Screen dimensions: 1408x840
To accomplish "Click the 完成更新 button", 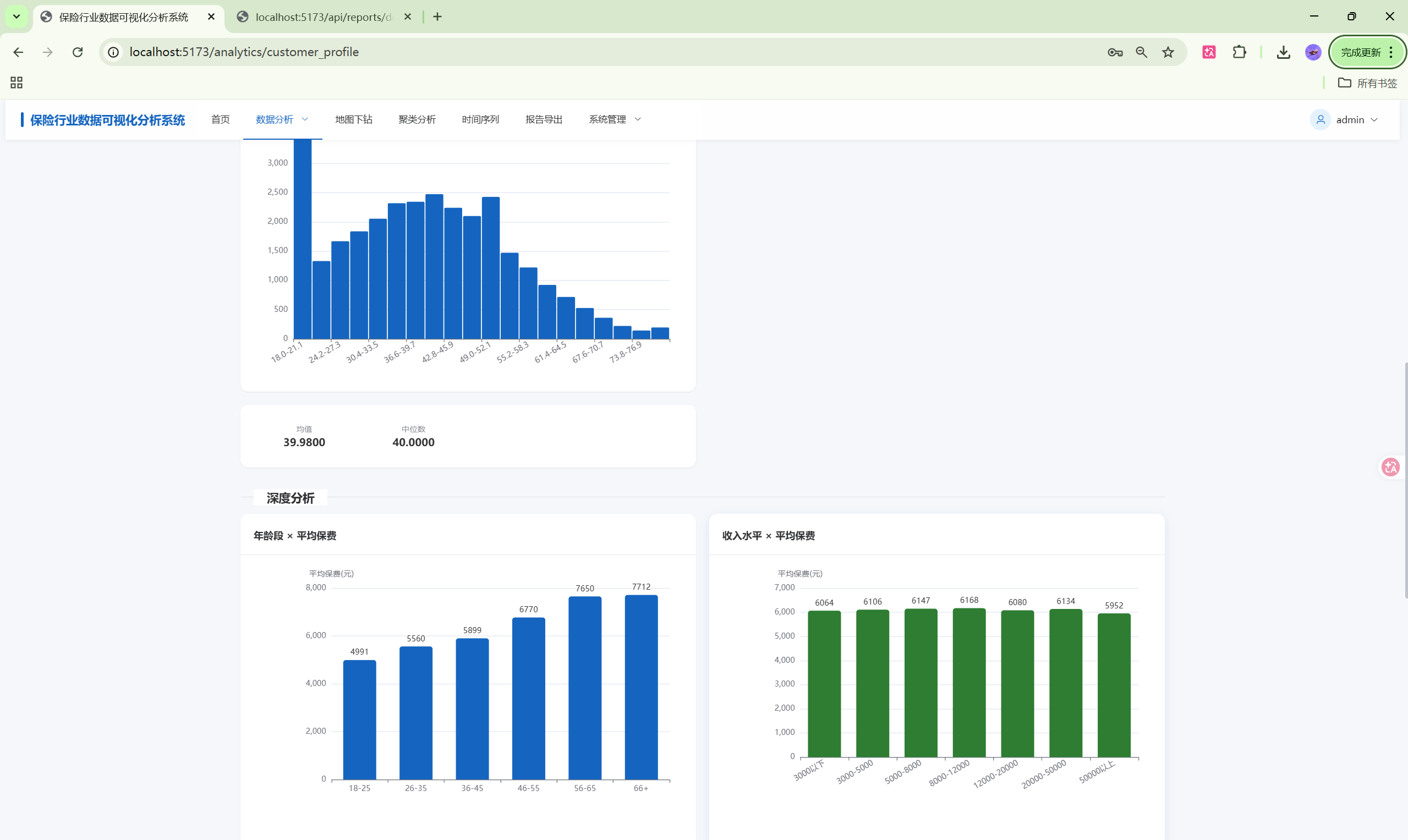I will pos(1361,52).
